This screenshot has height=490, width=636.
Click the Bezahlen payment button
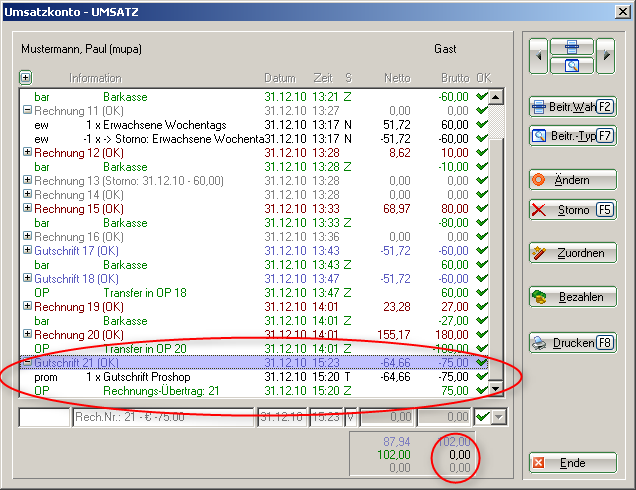point(573,297)
